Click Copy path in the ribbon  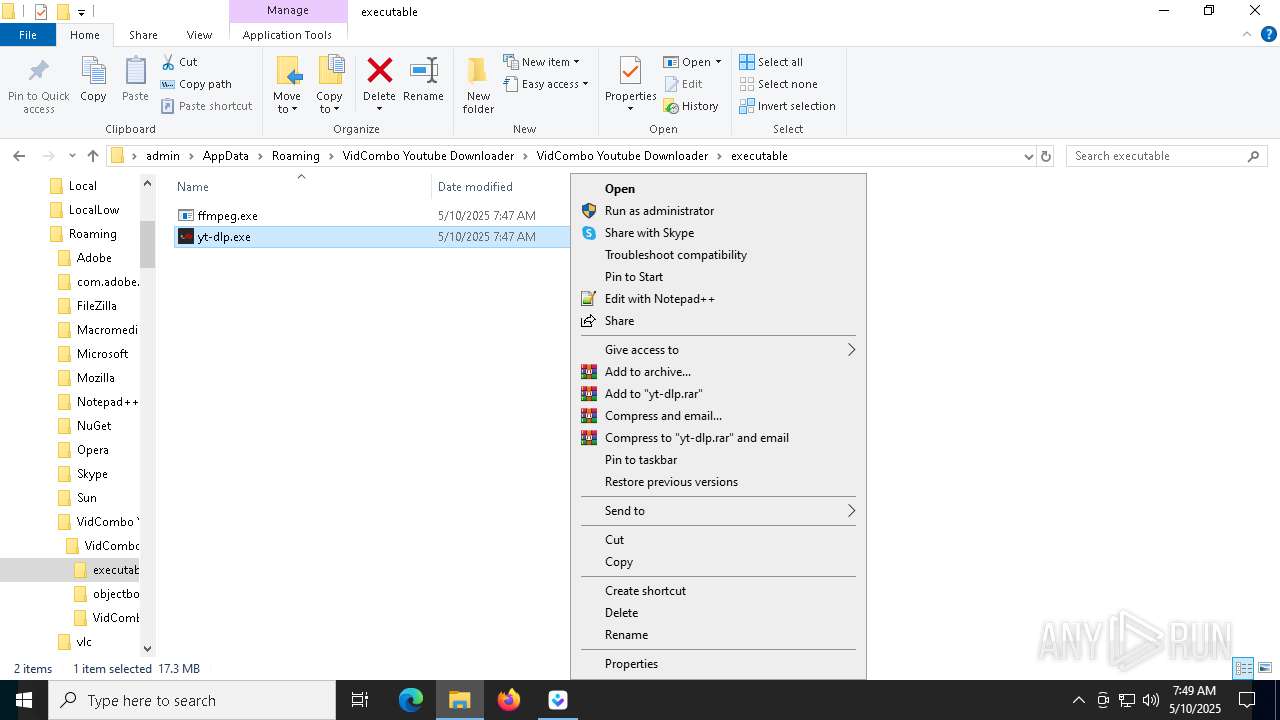(x=196, y=84)
